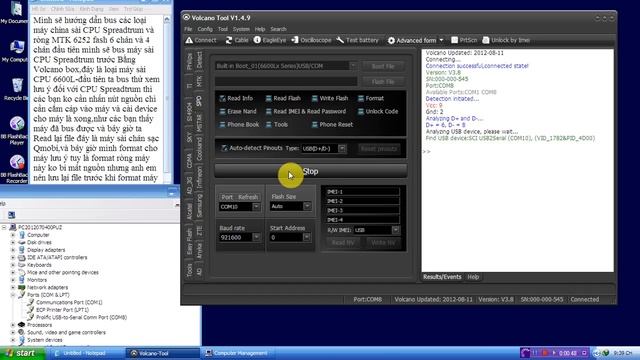This screenshot has height=360, width=640.
Task: Open the Config menu
Action: pos(205,29)
